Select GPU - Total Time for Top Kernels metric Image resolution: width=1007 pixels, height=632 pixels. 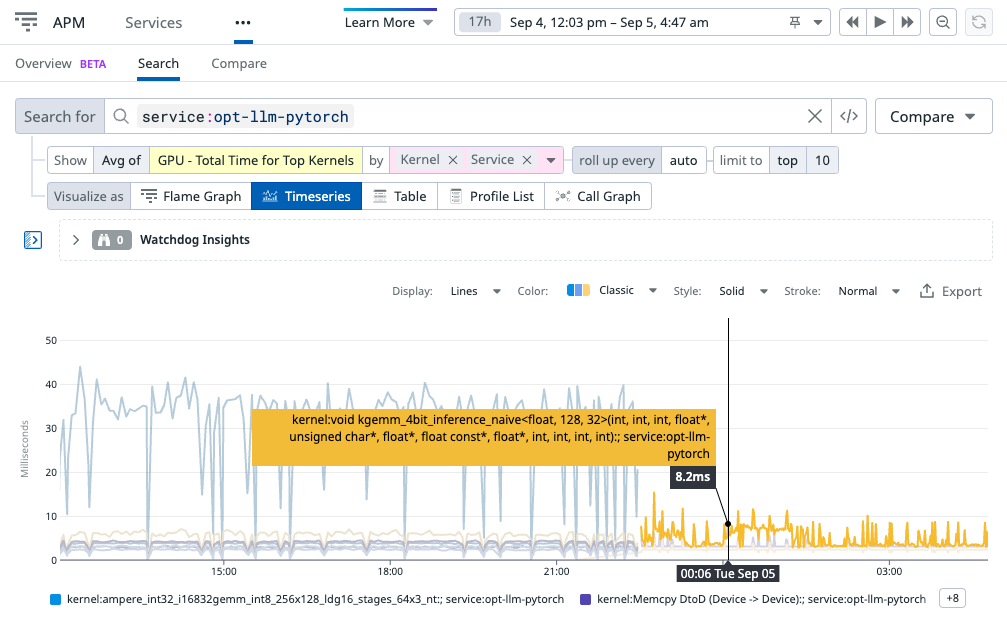256,160
